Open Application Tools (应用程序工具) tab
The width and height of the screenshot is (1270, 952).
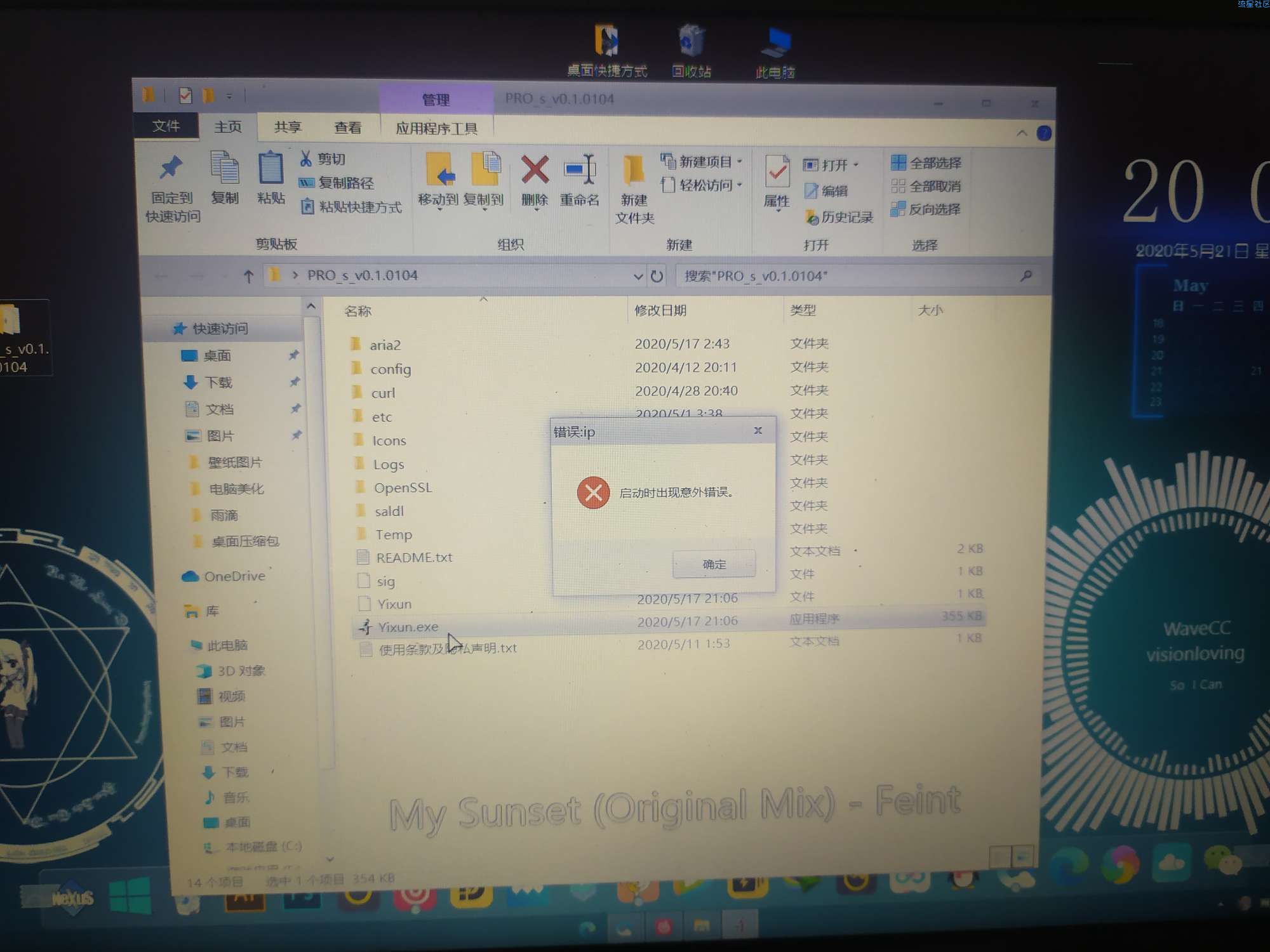(x=437, y=129)
